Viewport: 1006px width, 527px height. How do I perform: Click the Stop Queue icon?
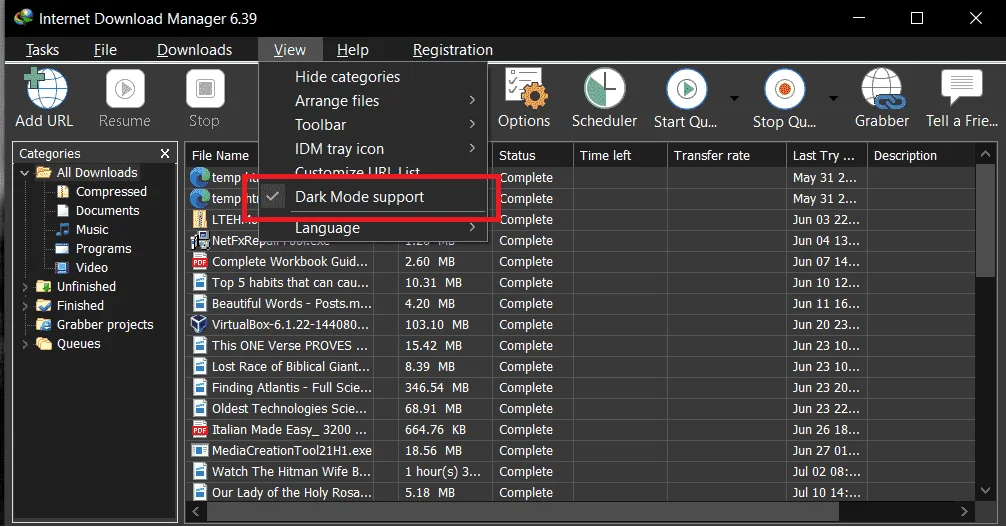pos(784,89)
